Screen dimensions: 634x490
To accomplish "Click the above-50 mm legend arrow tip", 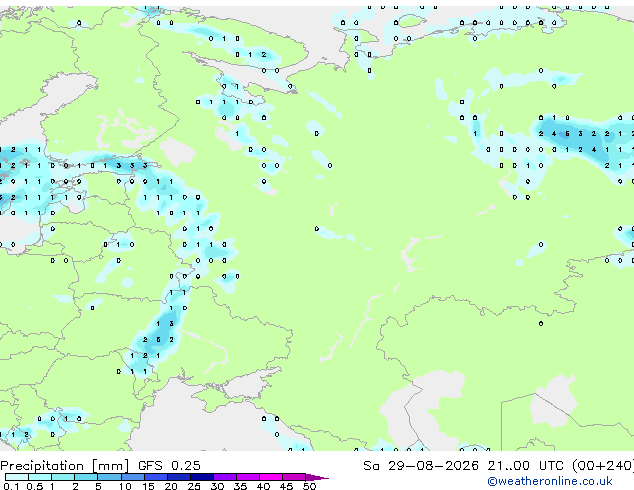I will pyautogui.click(x=317, y=477).
